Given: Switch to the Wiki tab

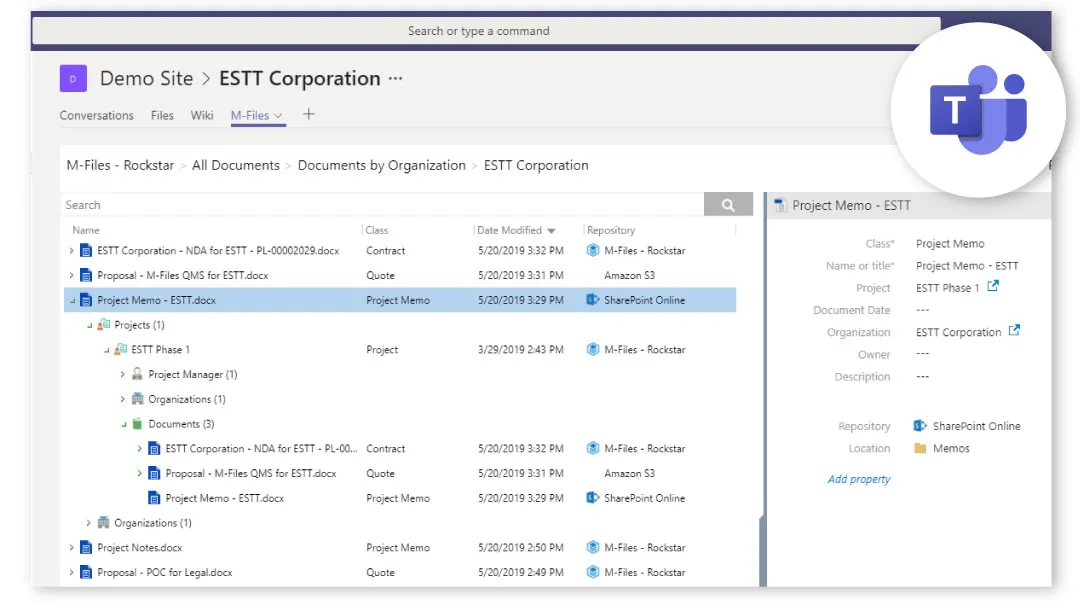Looking at the screenshot, I should click(202, 115).
